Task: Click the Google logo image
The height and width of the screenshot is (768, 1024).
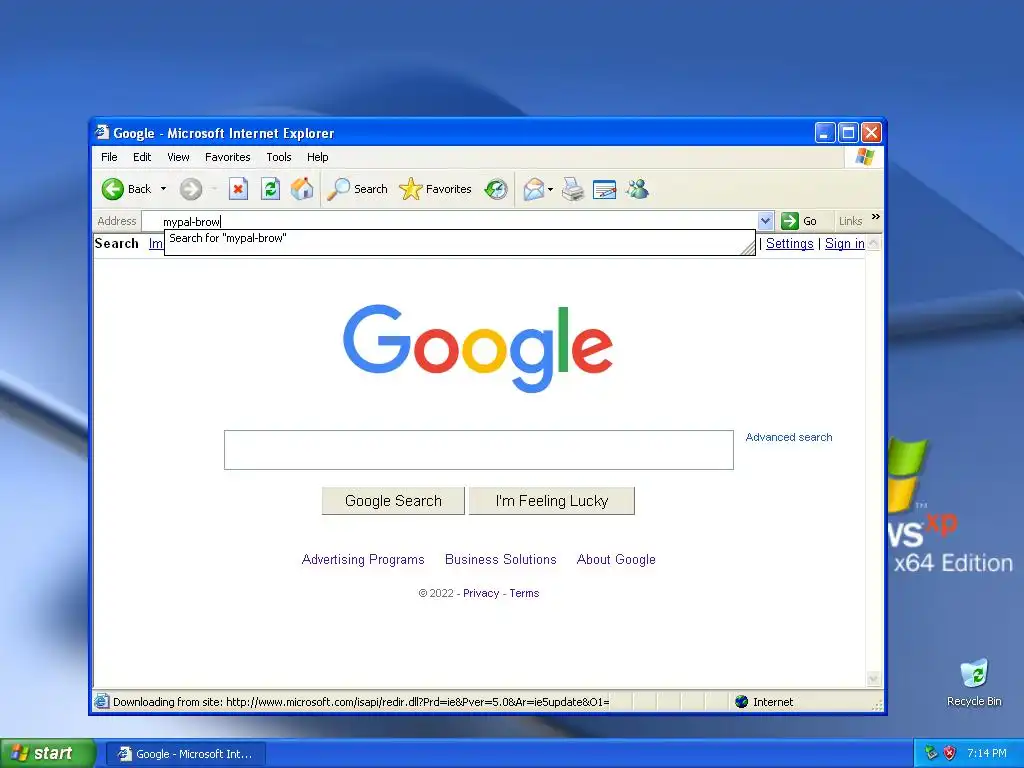Action: click(x=478, y=348)
